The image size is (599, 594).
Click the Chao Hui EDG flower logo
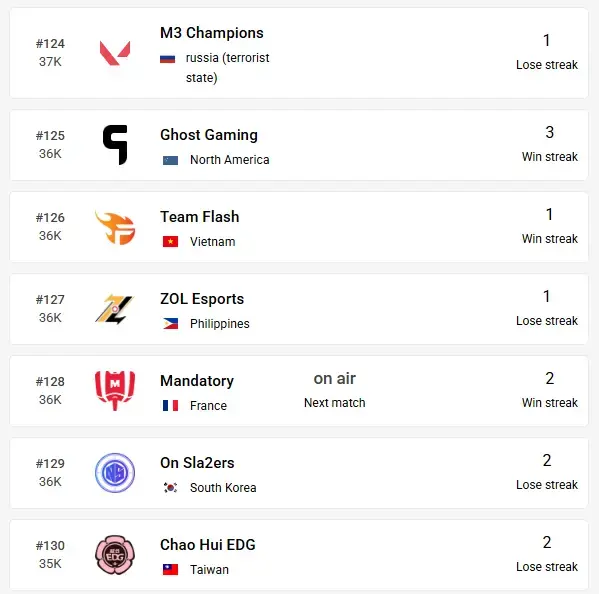pyautogui.click(x=115, y=555)
